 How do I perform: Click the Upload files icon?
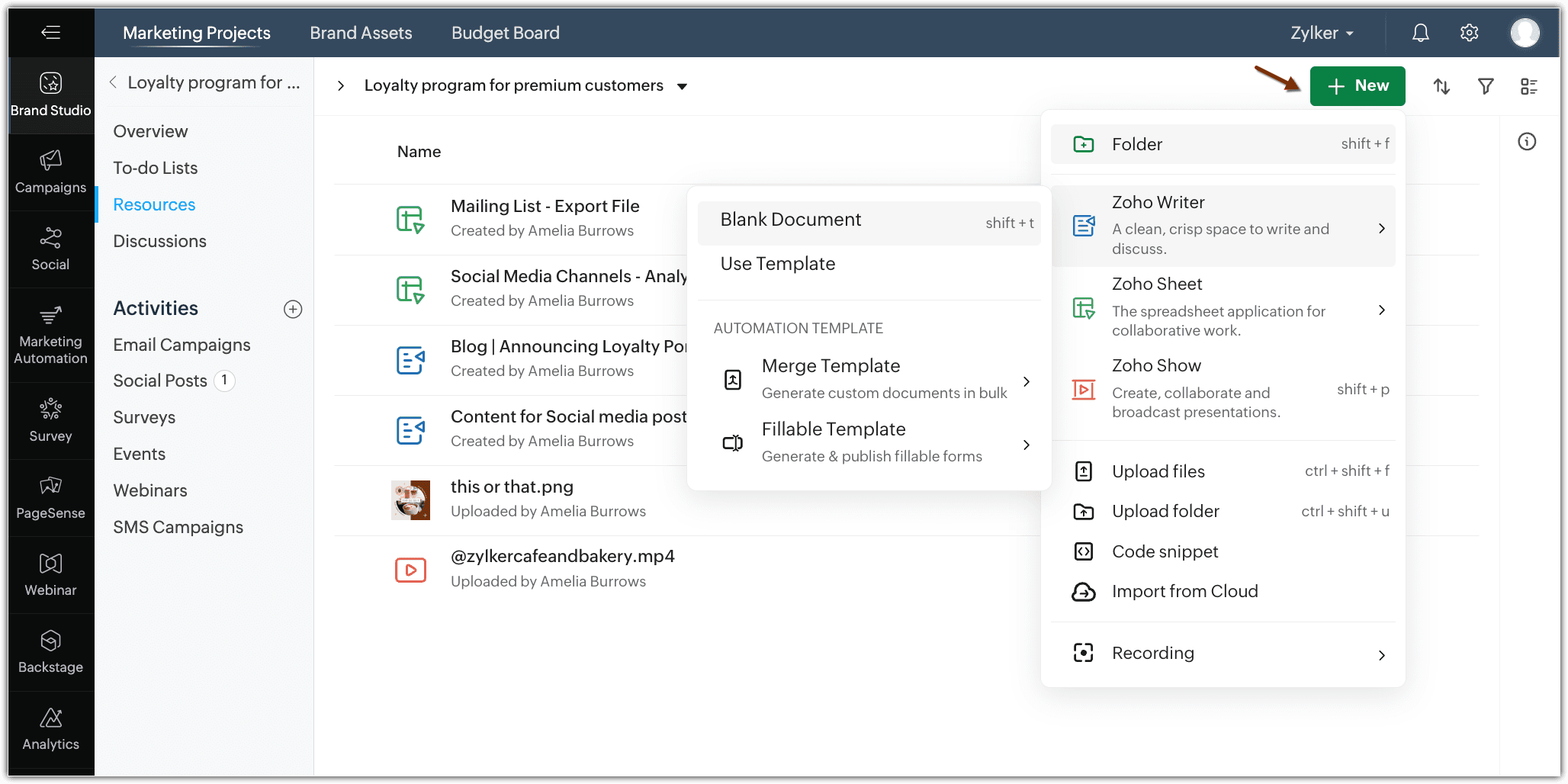tap(1083, 471)
